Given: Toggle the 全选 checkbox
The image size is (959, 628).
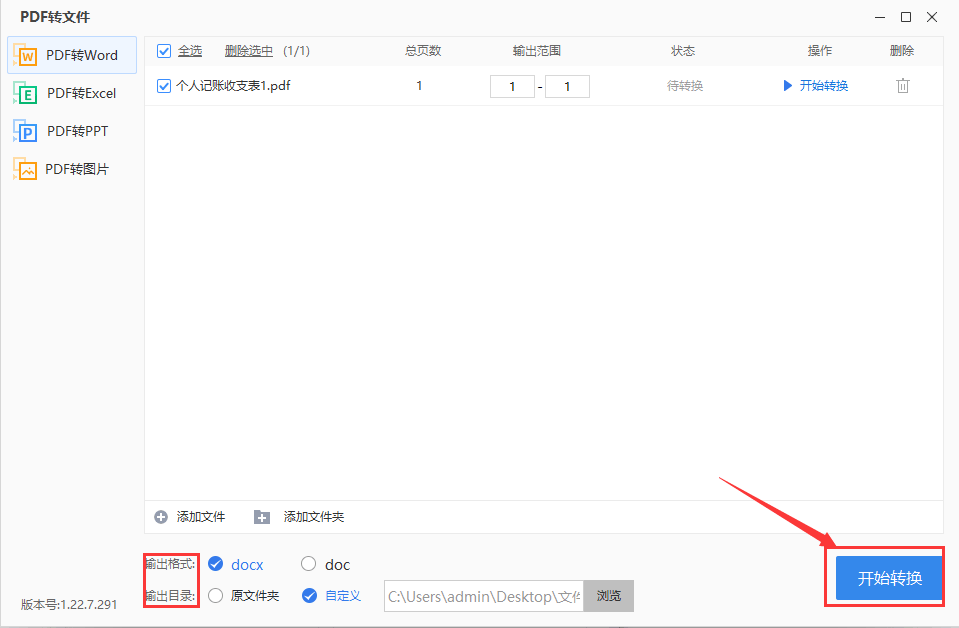Looking at the screenshot, I should tap(164, 51).
